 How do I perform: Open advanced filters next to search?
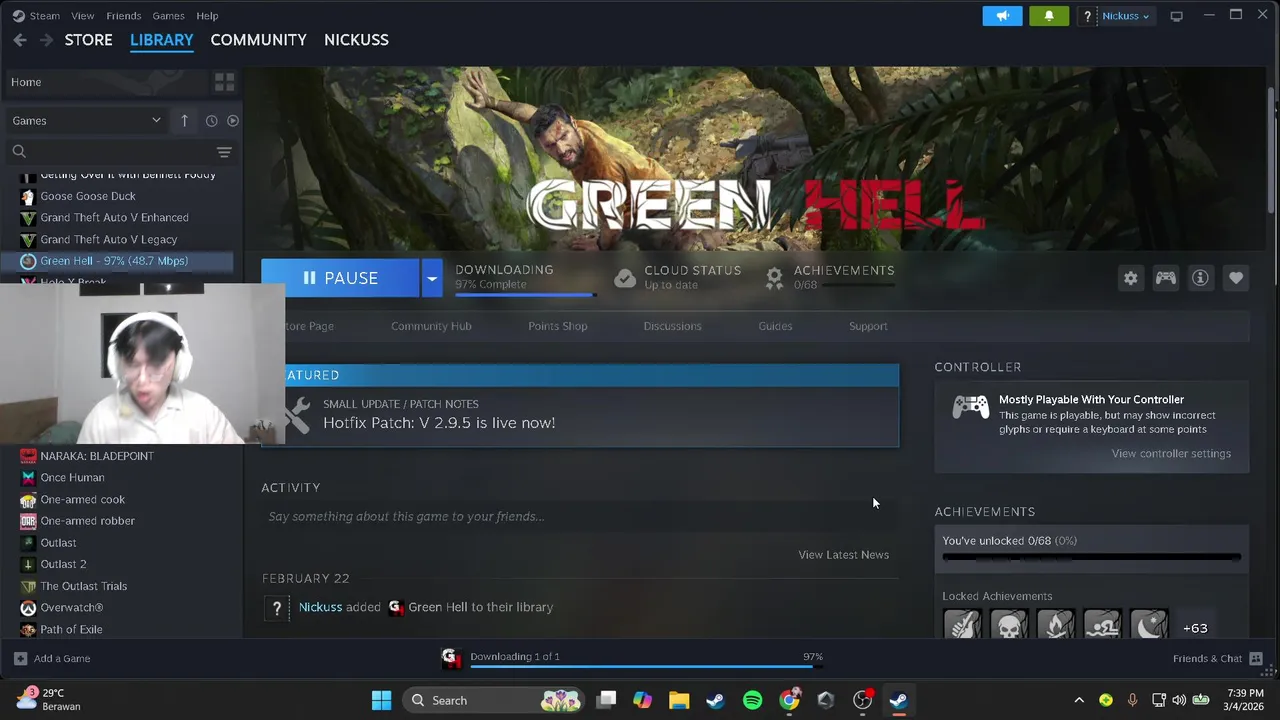[224, 152]
